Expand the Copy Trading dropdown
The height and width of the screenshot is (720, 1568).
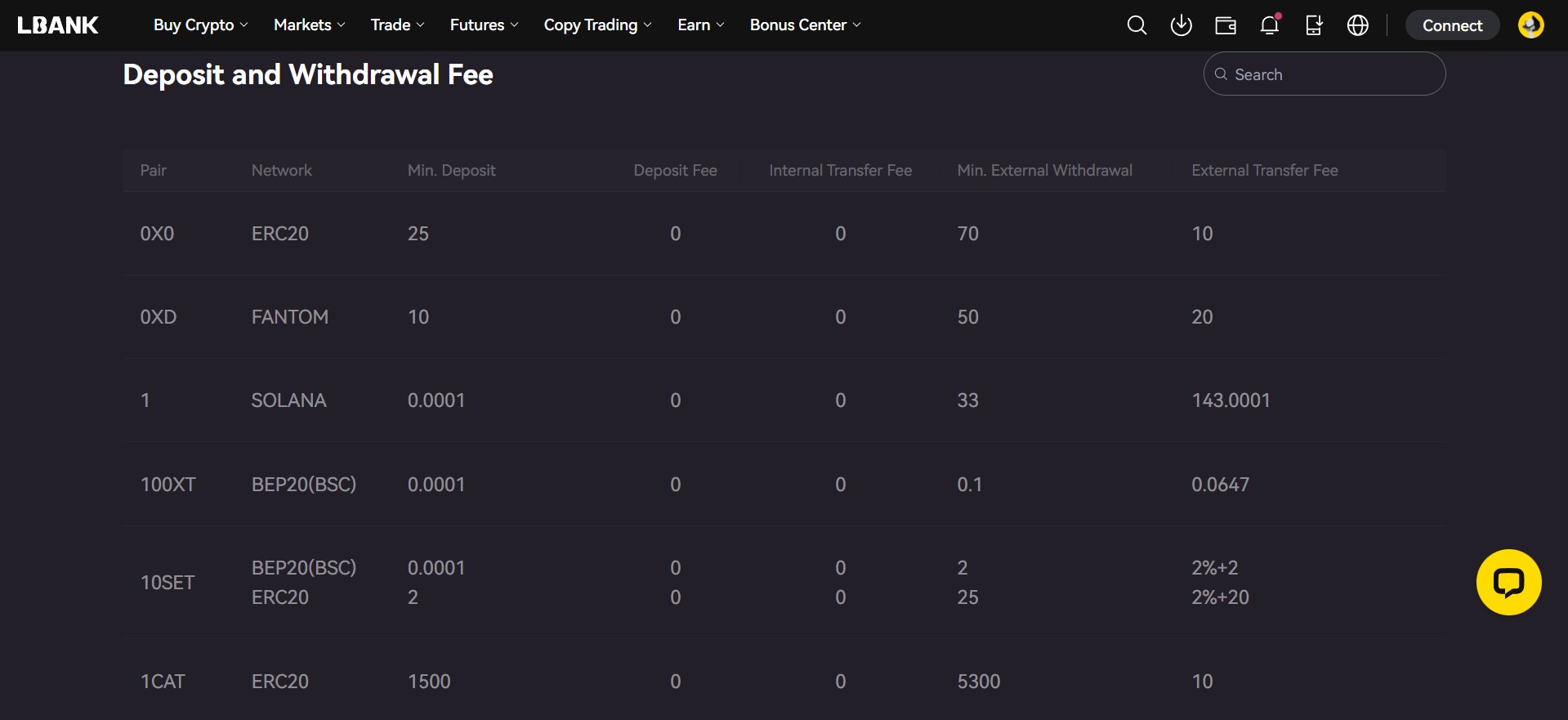coord(597,25)
